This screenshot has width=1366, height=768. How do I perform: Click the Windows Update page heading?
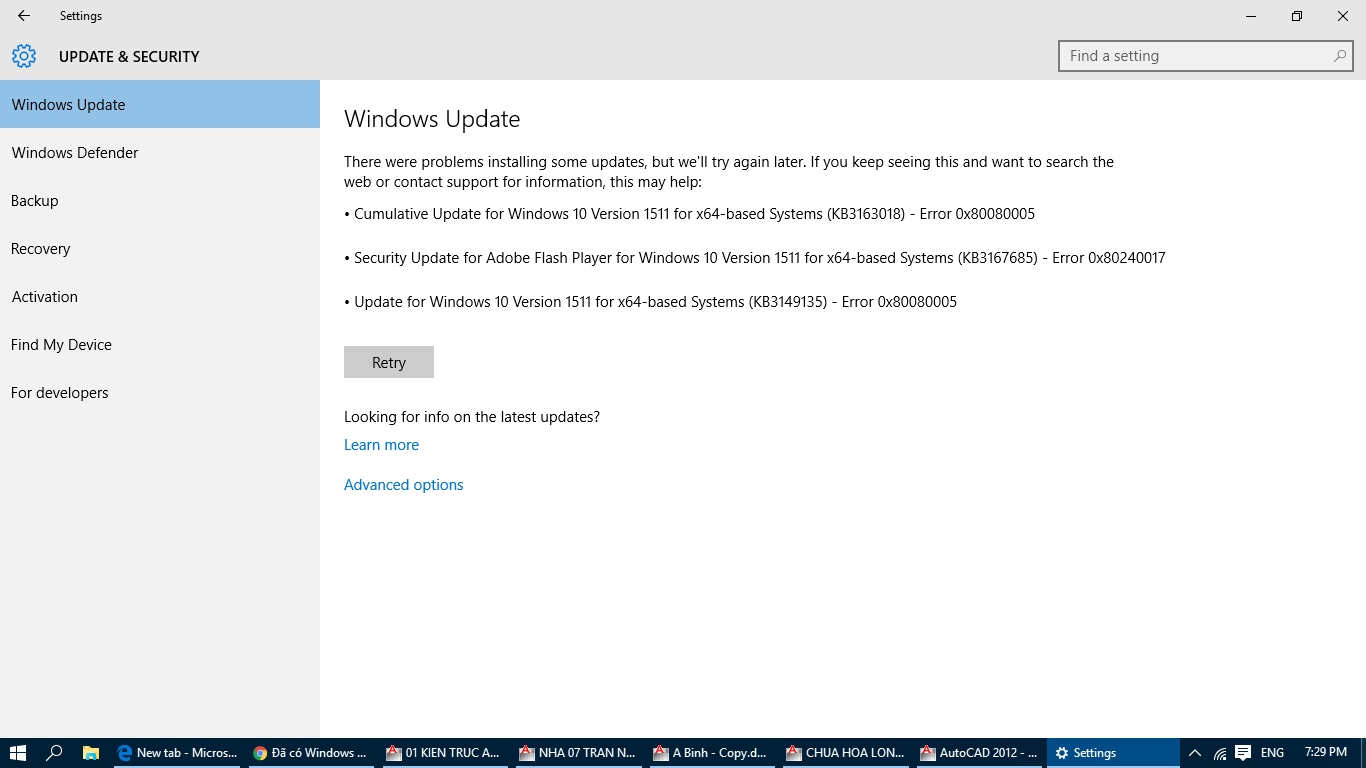432,119
